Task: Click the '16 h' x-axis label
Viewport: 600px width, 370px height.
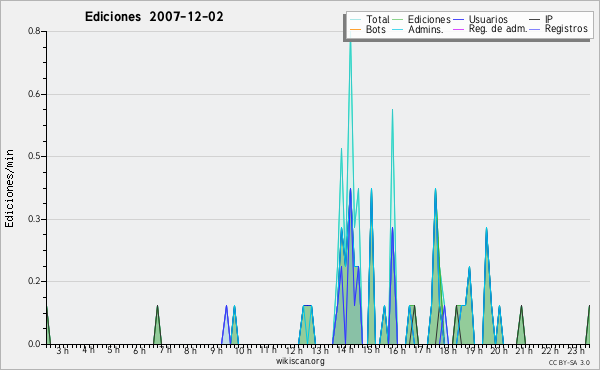Action: [397, 350]
